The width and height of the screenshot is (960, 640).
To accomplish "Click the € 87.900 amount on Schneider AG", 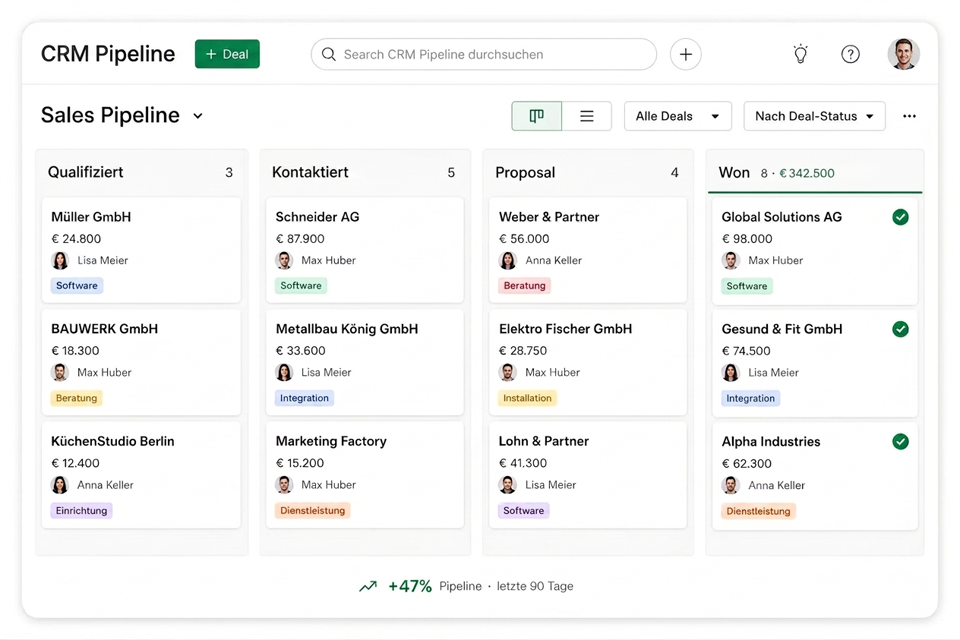I will (300, 239).
